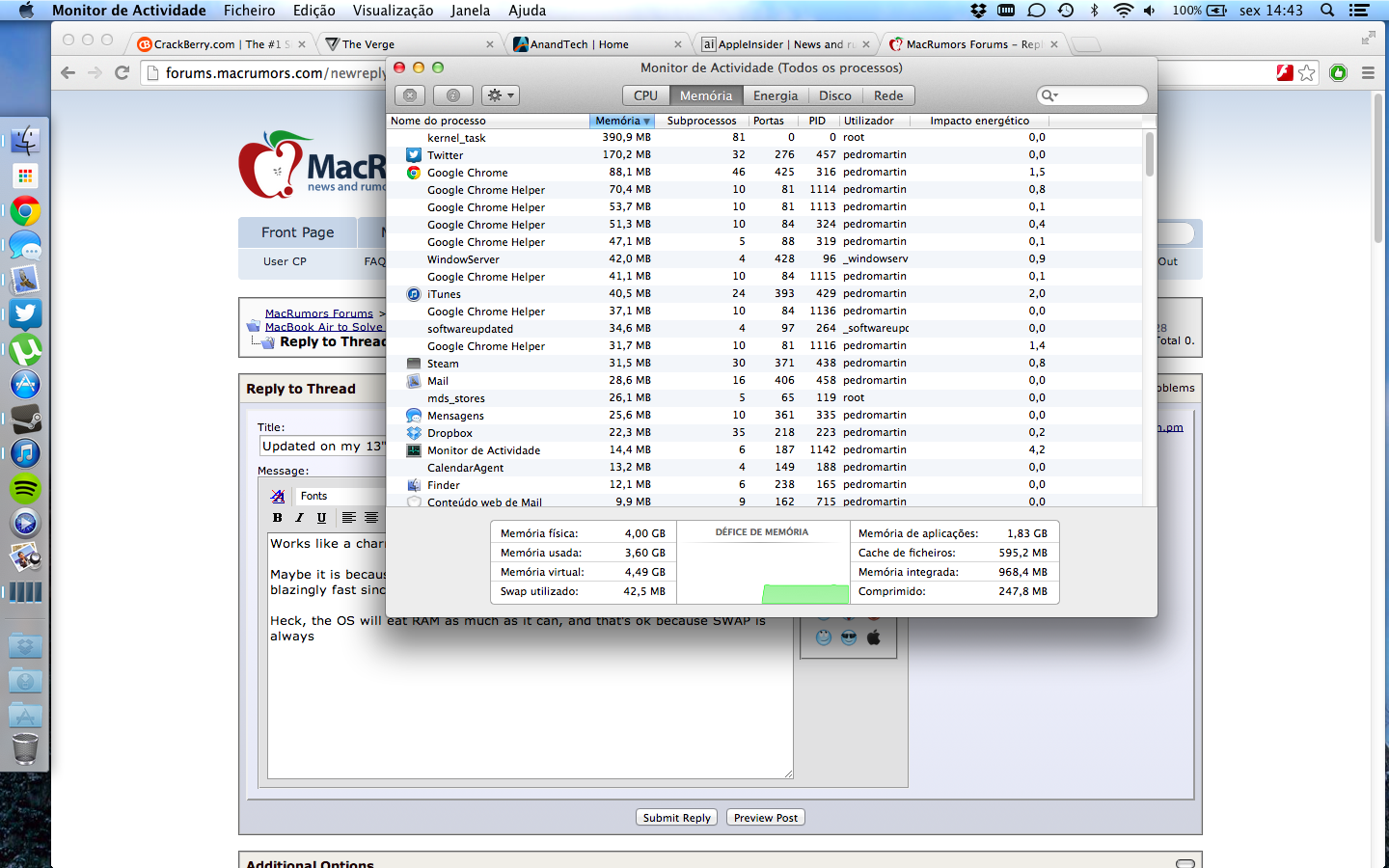Open iTunes from the Dock

25,453
